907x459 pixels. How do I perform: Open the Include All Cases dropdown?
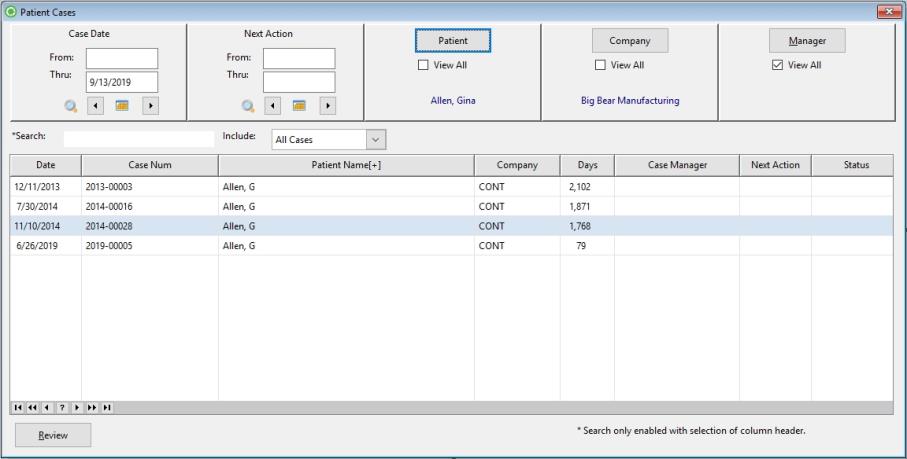point(375,139)
